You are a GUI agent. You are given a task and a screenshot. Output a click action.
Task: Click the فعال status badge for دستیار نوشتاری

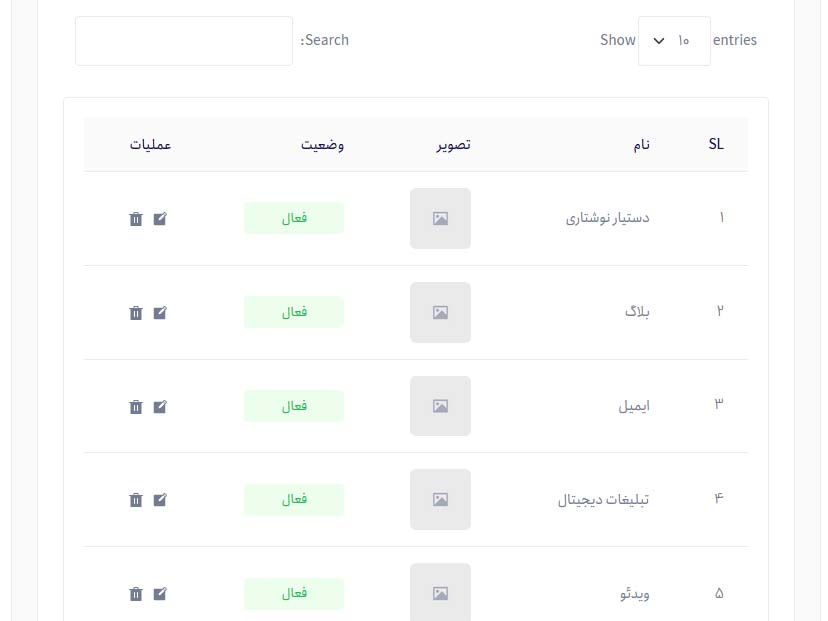pyautogui.click(x=294, y=218)
